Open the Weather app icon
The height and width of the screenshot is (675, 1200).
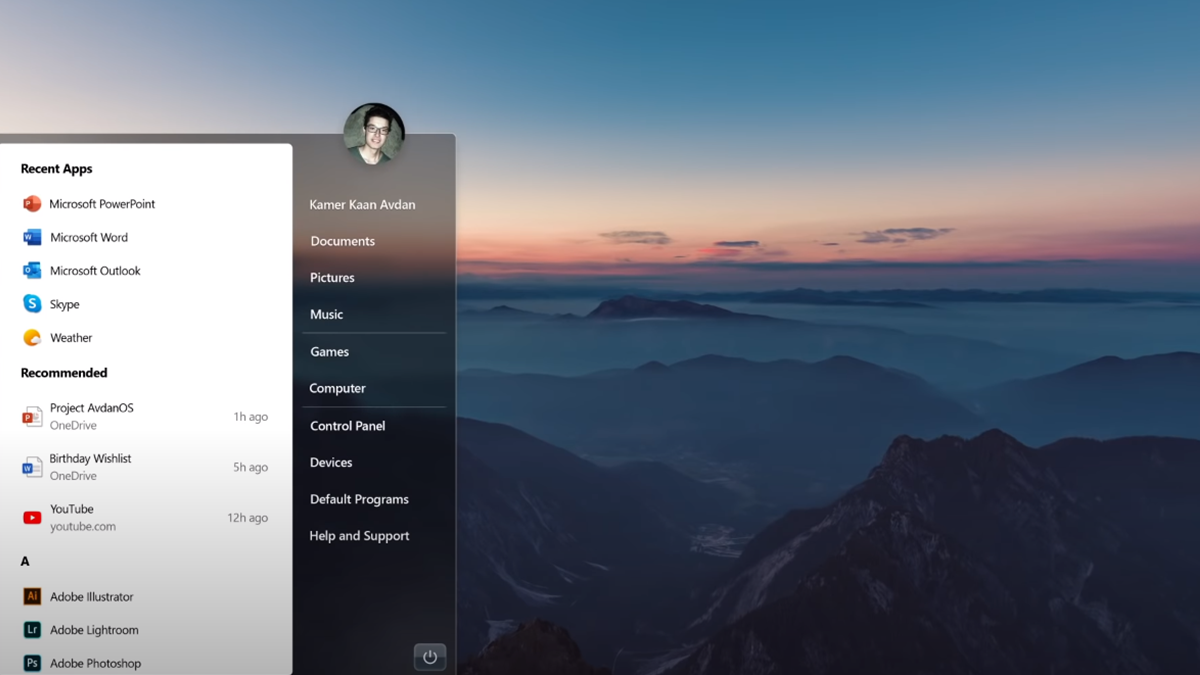click(x=32, y=338)
